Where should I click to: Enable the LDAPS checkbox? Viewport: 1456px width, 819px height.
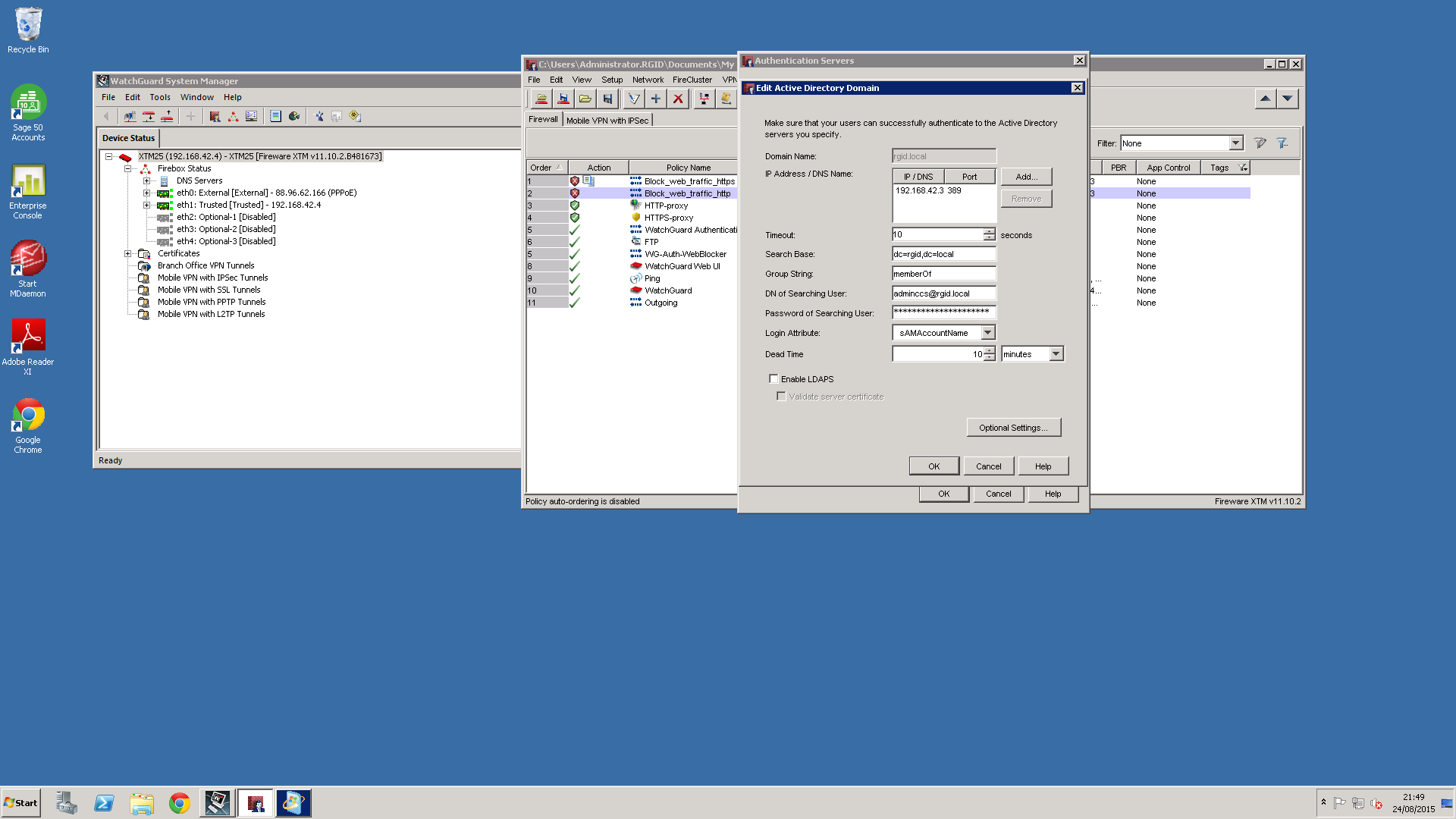point(773,378)
